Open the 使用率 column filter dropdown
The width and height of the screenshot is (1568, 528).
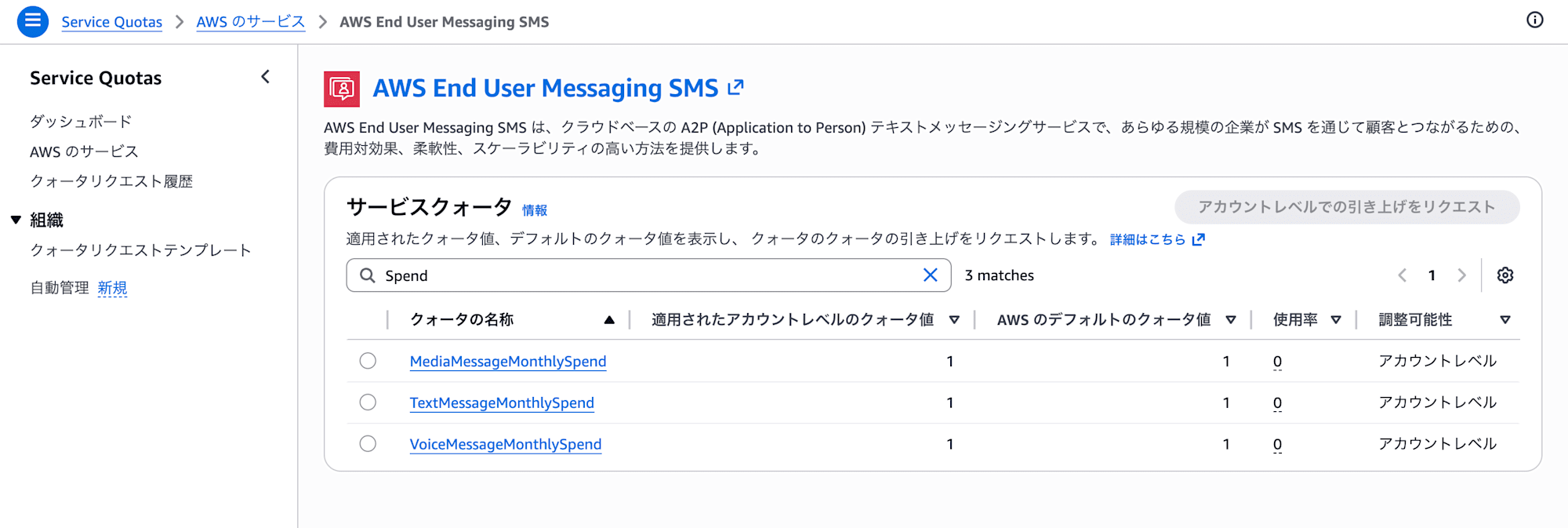[x=1335, y=319]
